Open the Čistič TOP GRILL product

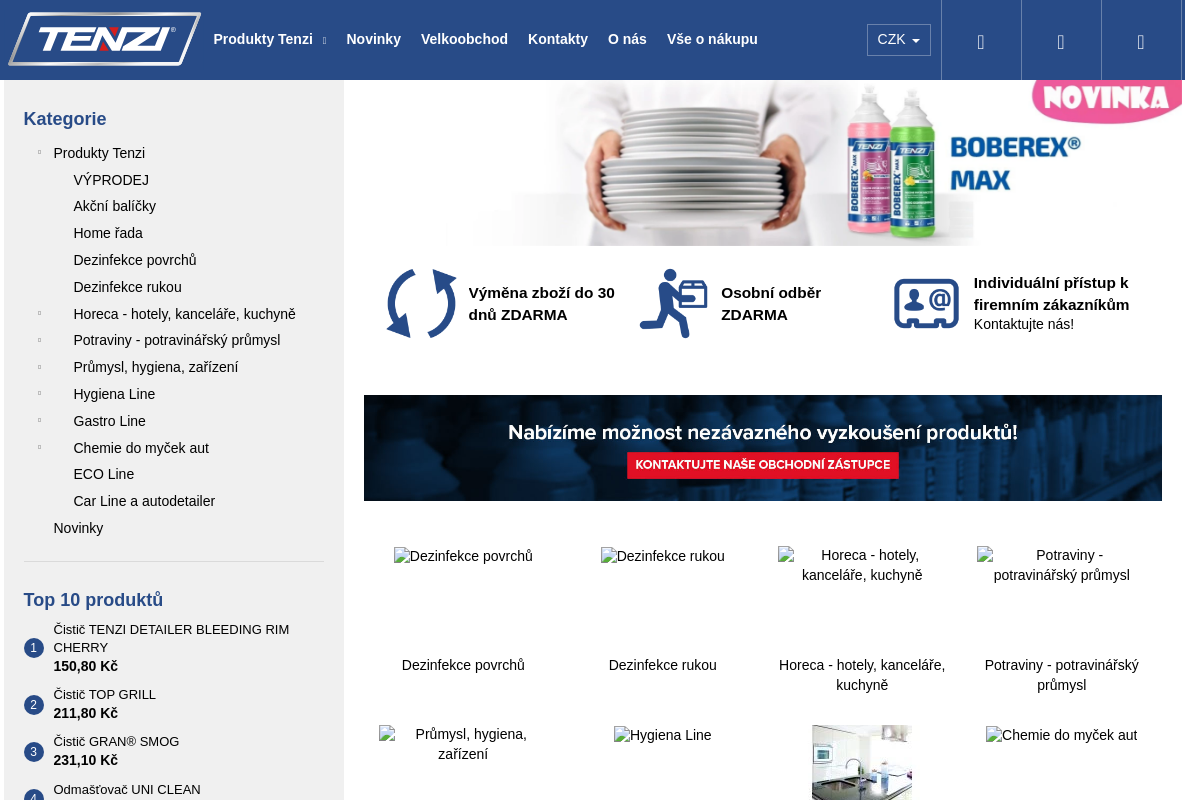pyautogui.click(x=105, y=695)
